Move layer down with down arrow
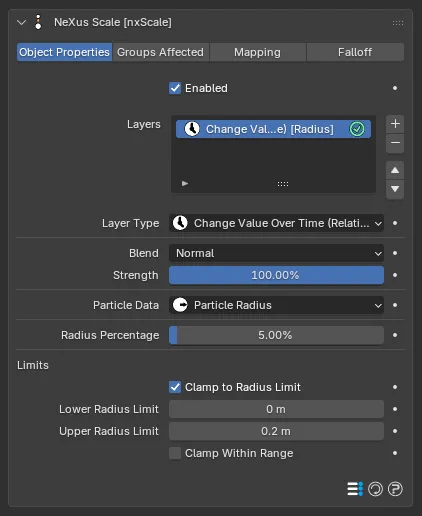 (395, 189)
